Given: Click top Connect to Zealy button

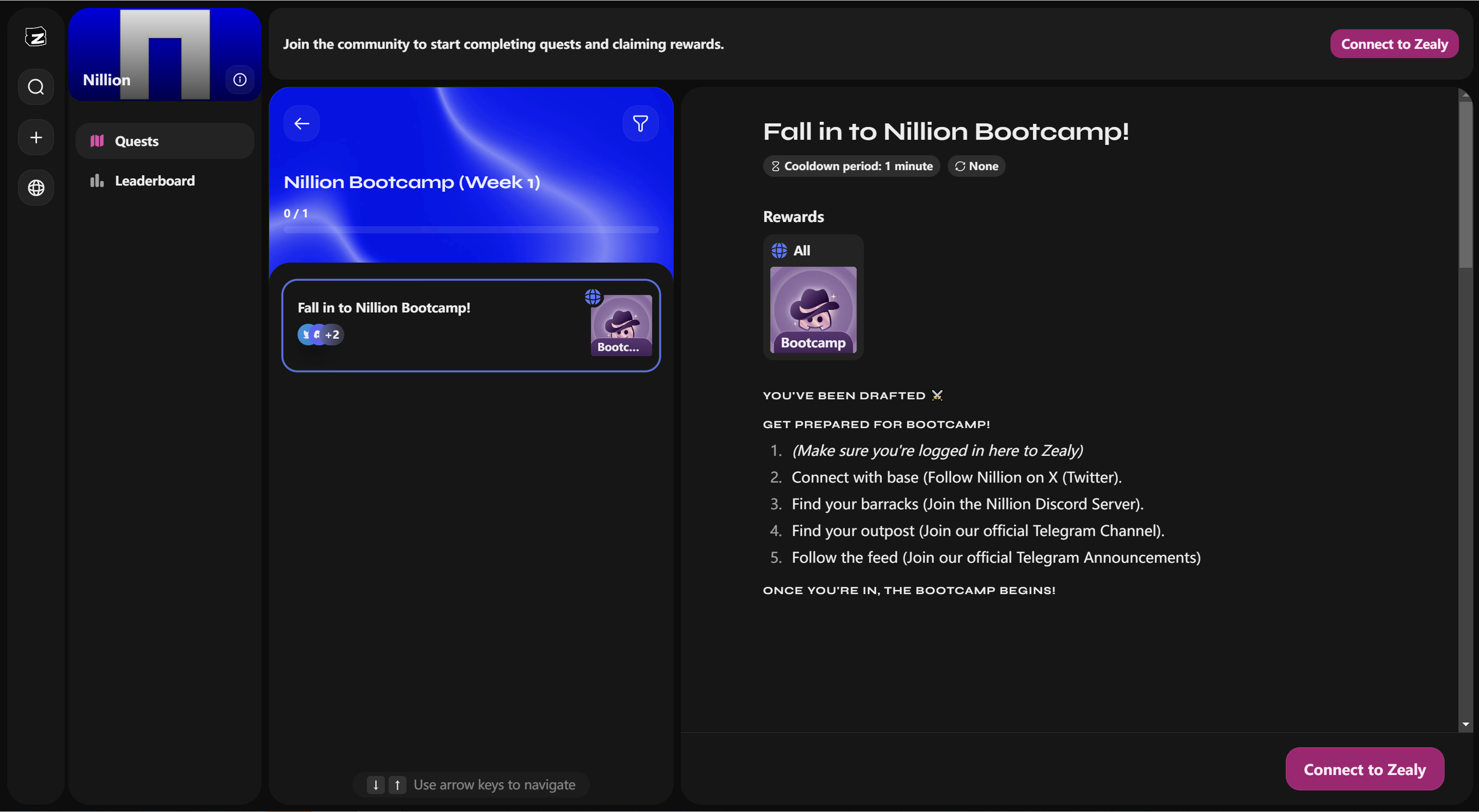Looking at the screenshot, I should 1394,44.
